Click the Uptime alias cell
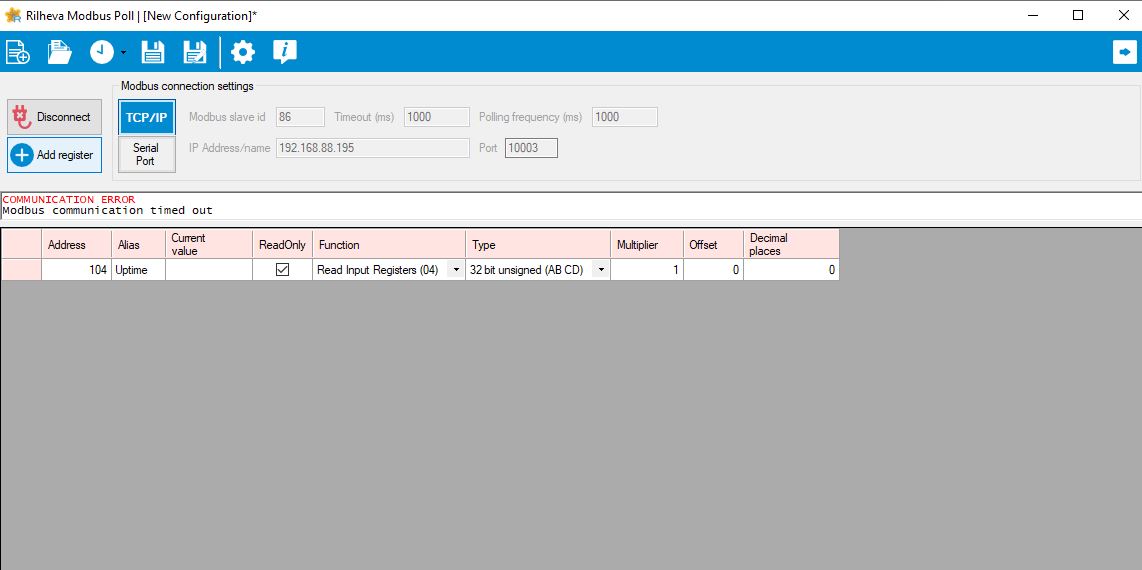This screenshot has width=1142, height=570. (x=138, y=270)
